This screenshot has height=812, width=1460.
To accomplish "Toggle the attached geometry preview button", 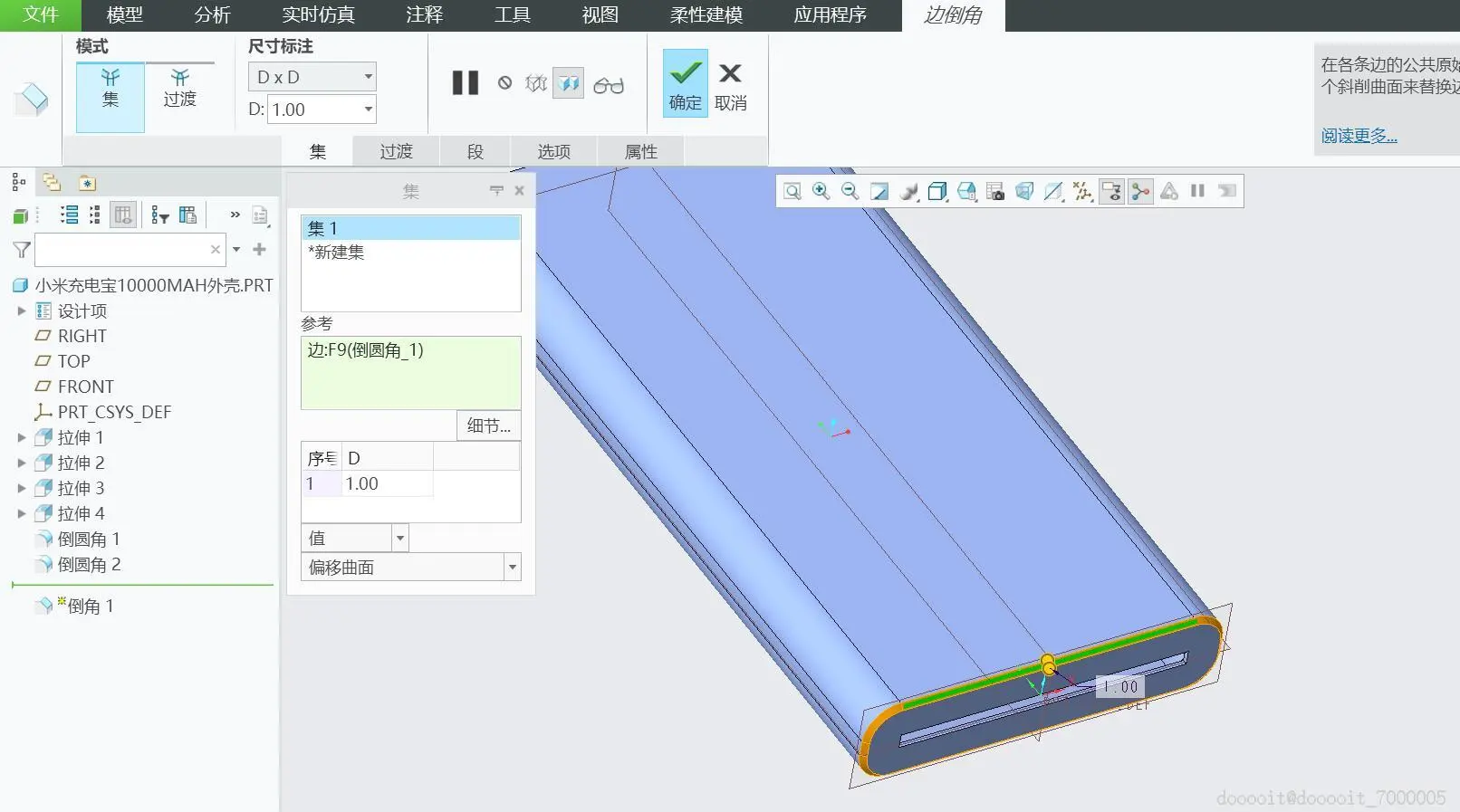I will click(568, 84).
